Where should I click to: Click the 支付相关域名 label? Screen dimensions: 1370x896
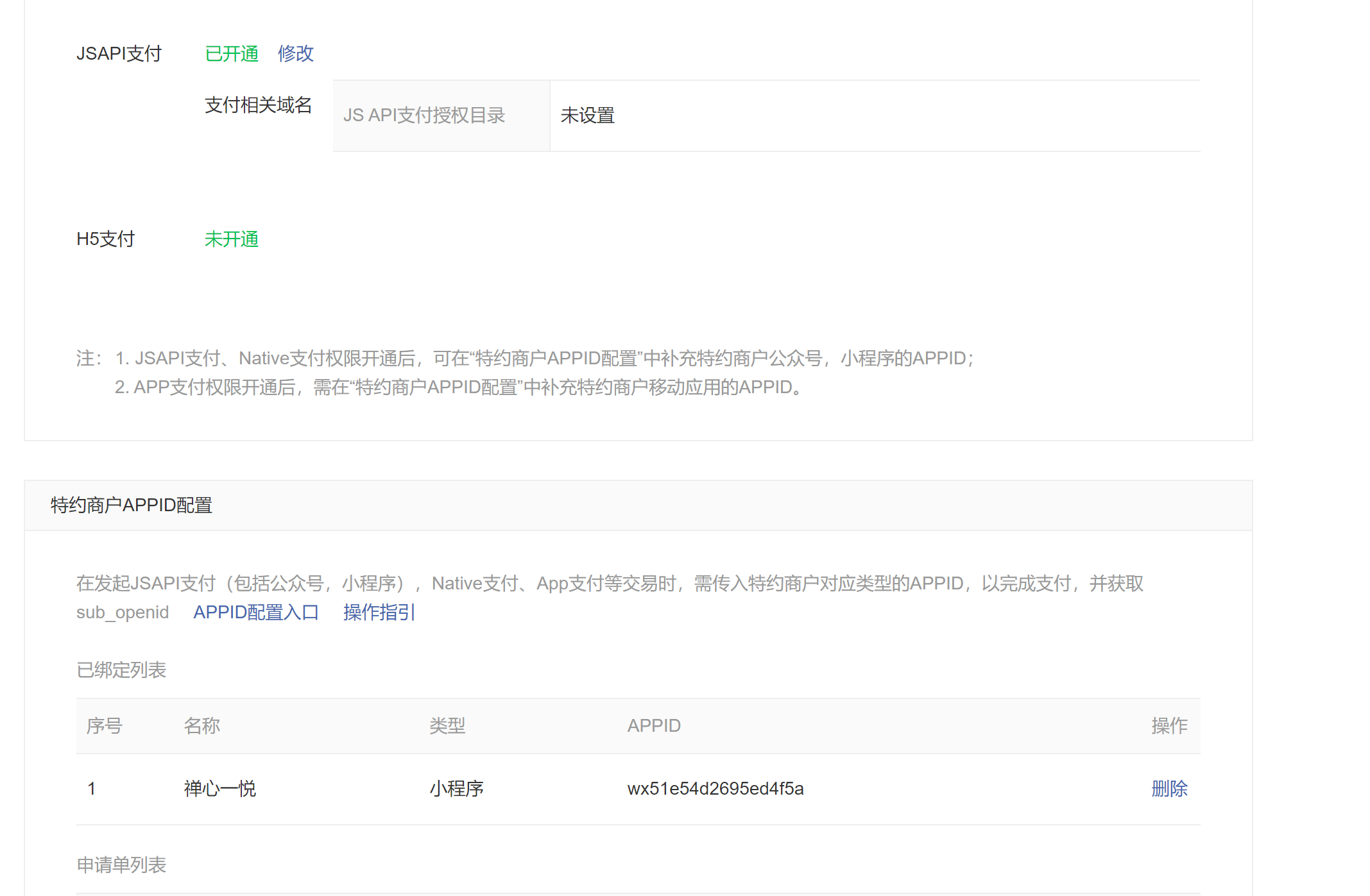coord(258,105)
